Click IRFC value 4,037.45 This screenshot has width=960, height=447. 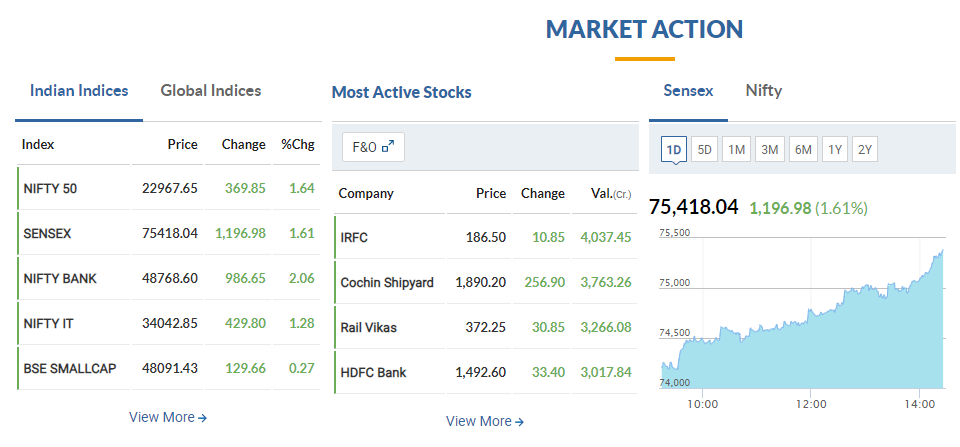[x=606, y=238]
